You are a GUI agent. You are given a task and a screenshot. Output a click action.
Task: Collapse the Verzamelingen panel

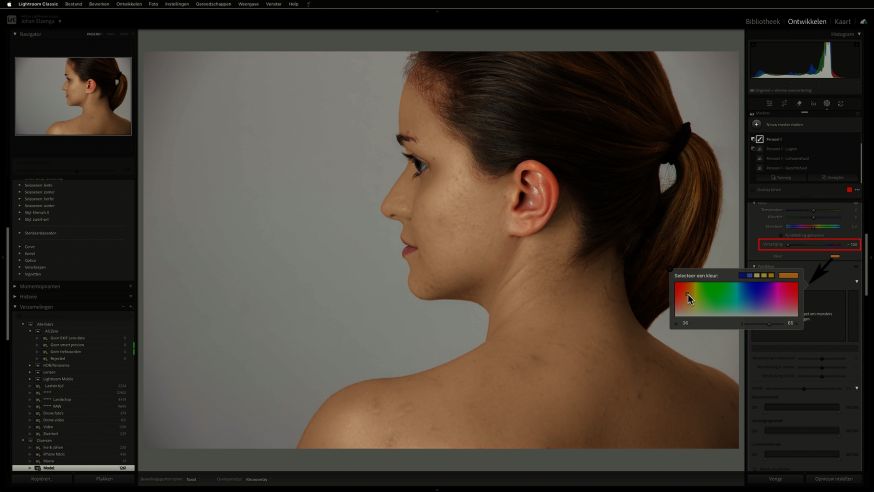tap(15, 307)
